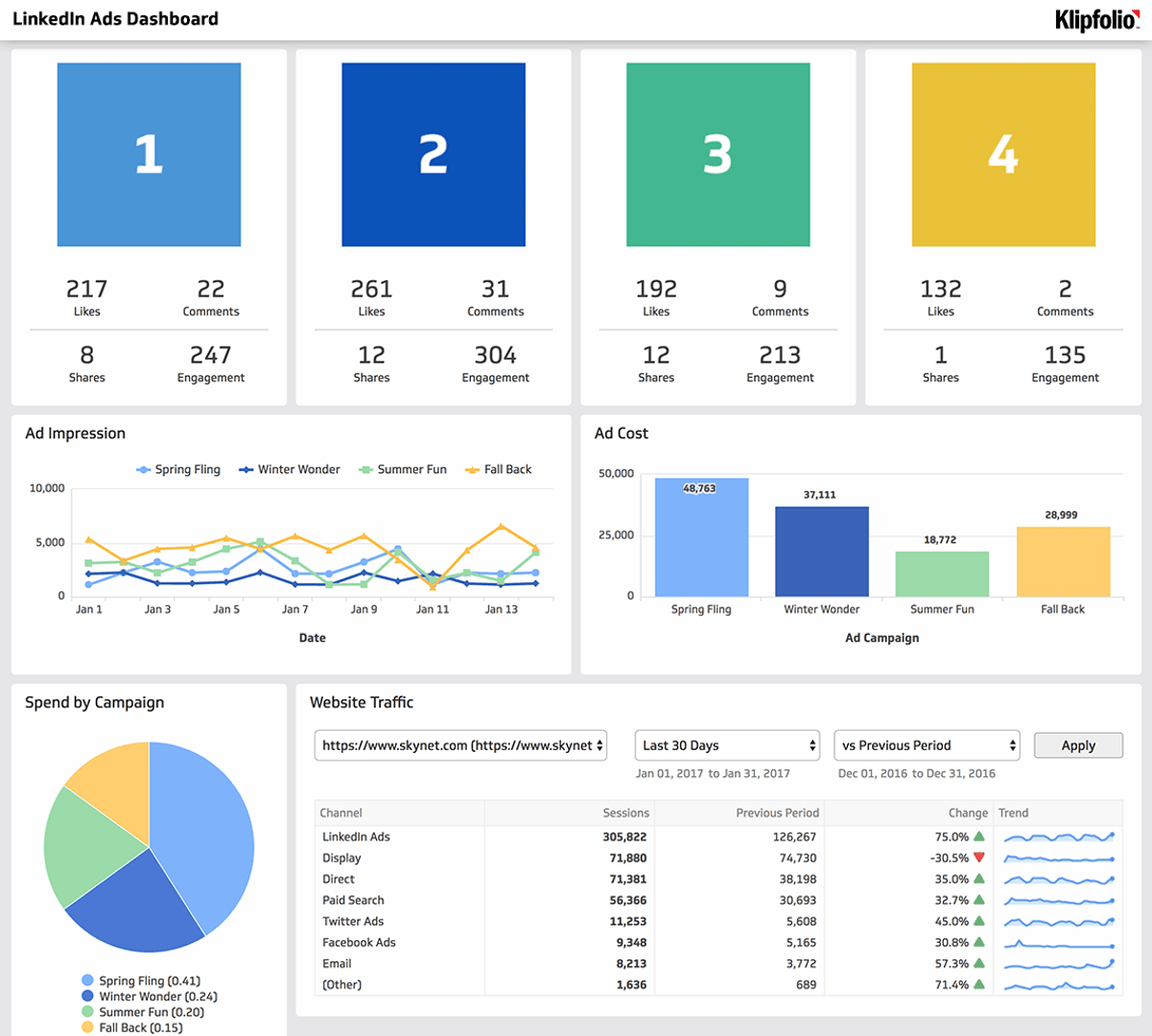
Task: Click the red decline indicator for Display channel
Action: [980, 858]
